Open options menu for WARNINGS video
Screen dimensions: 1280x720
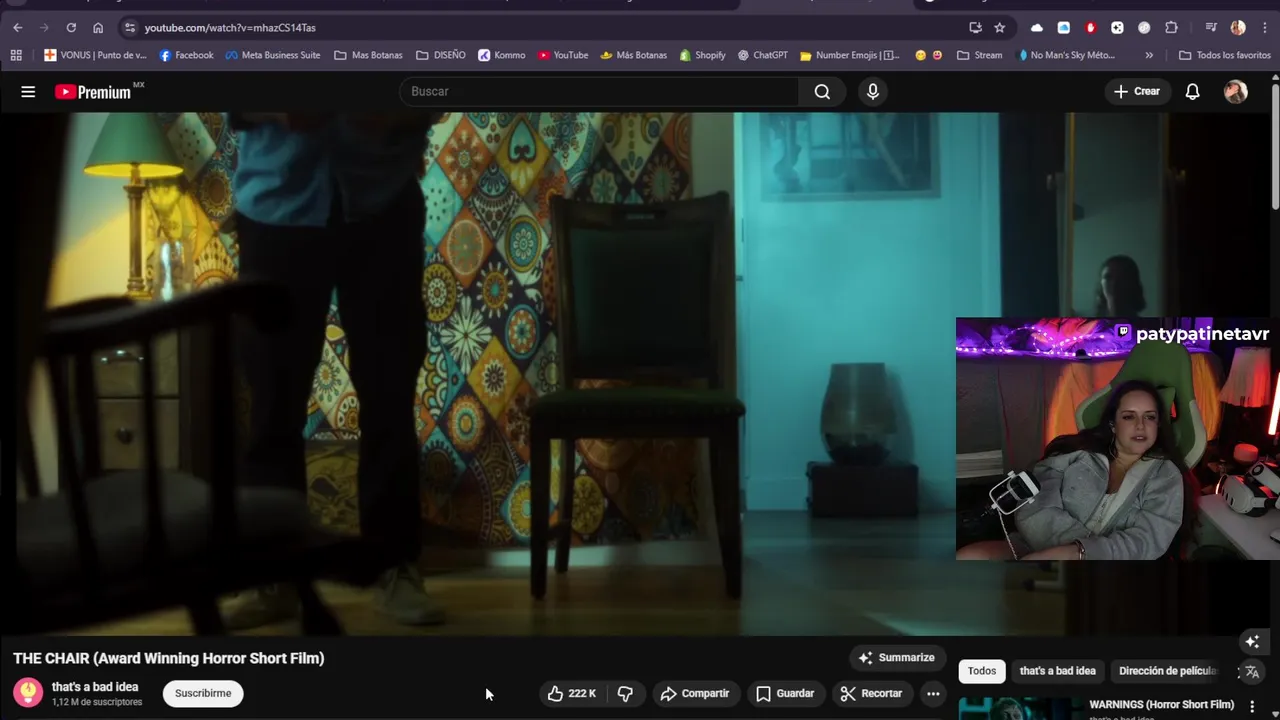(x=1252, y=706)
